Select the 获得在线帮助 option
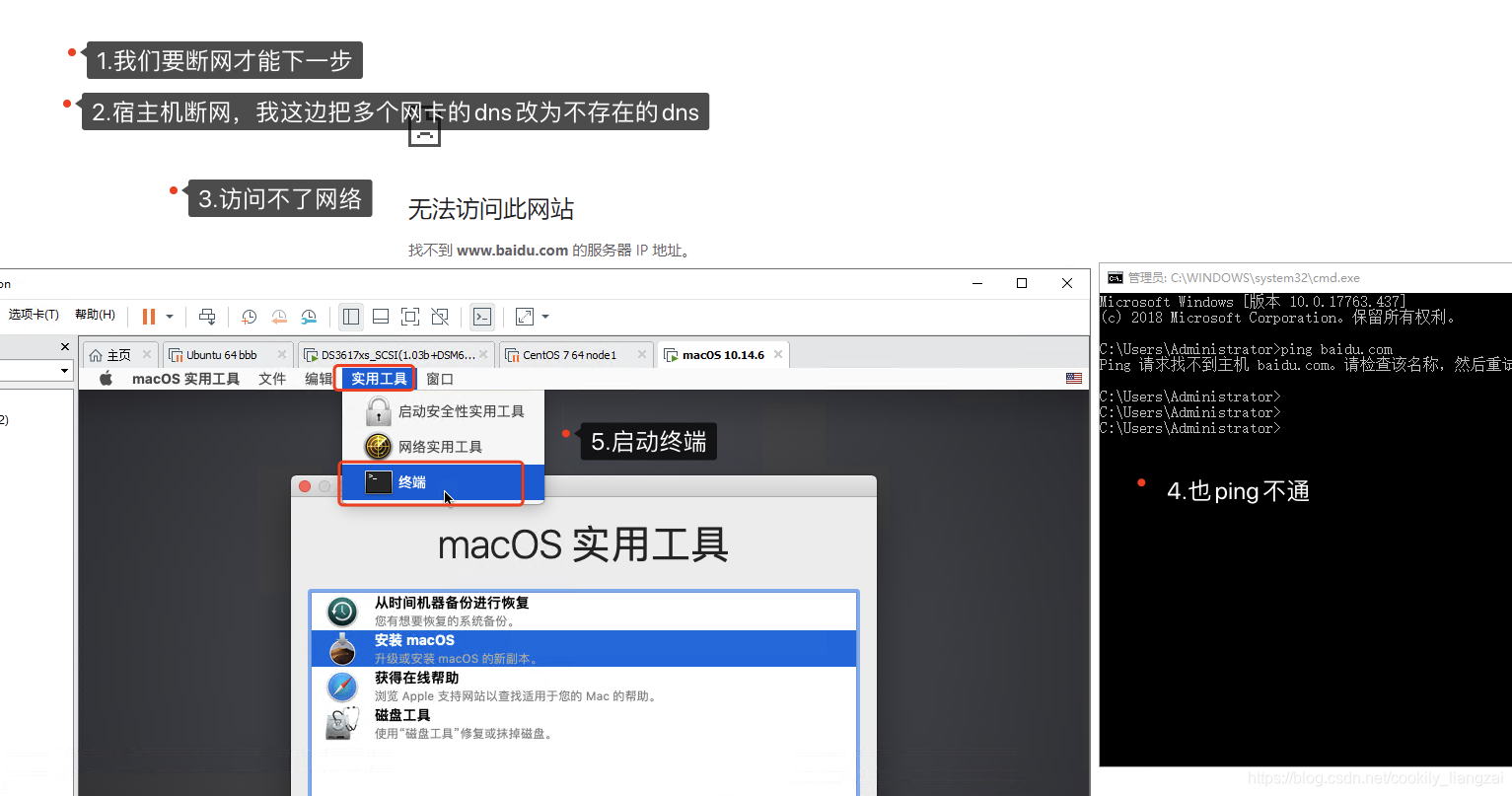 584,686
